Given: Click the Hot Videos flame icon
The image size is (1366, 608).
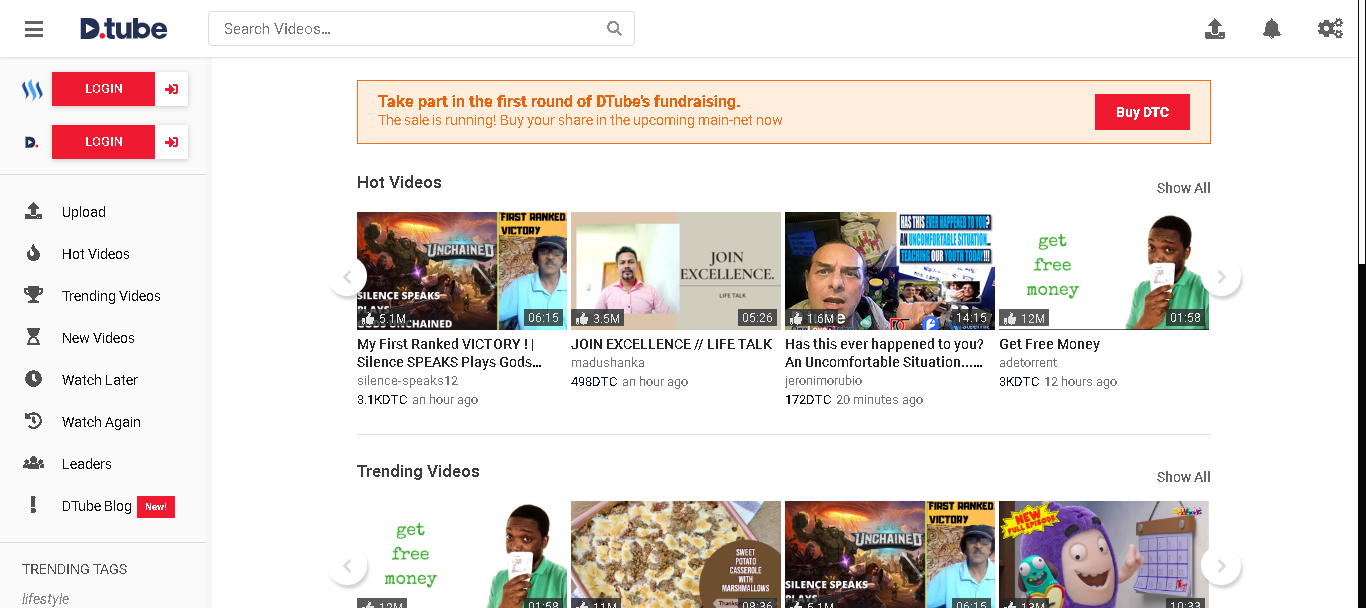Looking at the screenshot, I should [33, 253].
